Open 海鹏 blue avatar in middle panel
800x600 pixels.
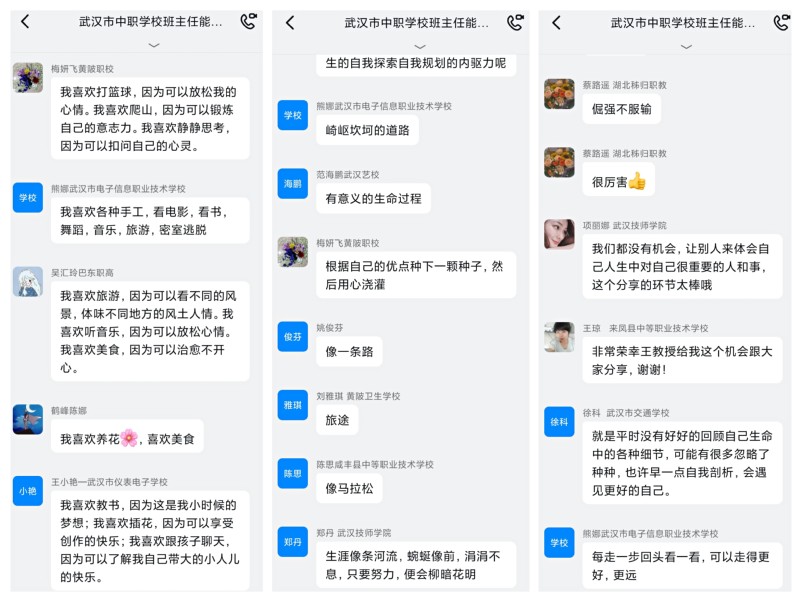[x=293, y=184]
